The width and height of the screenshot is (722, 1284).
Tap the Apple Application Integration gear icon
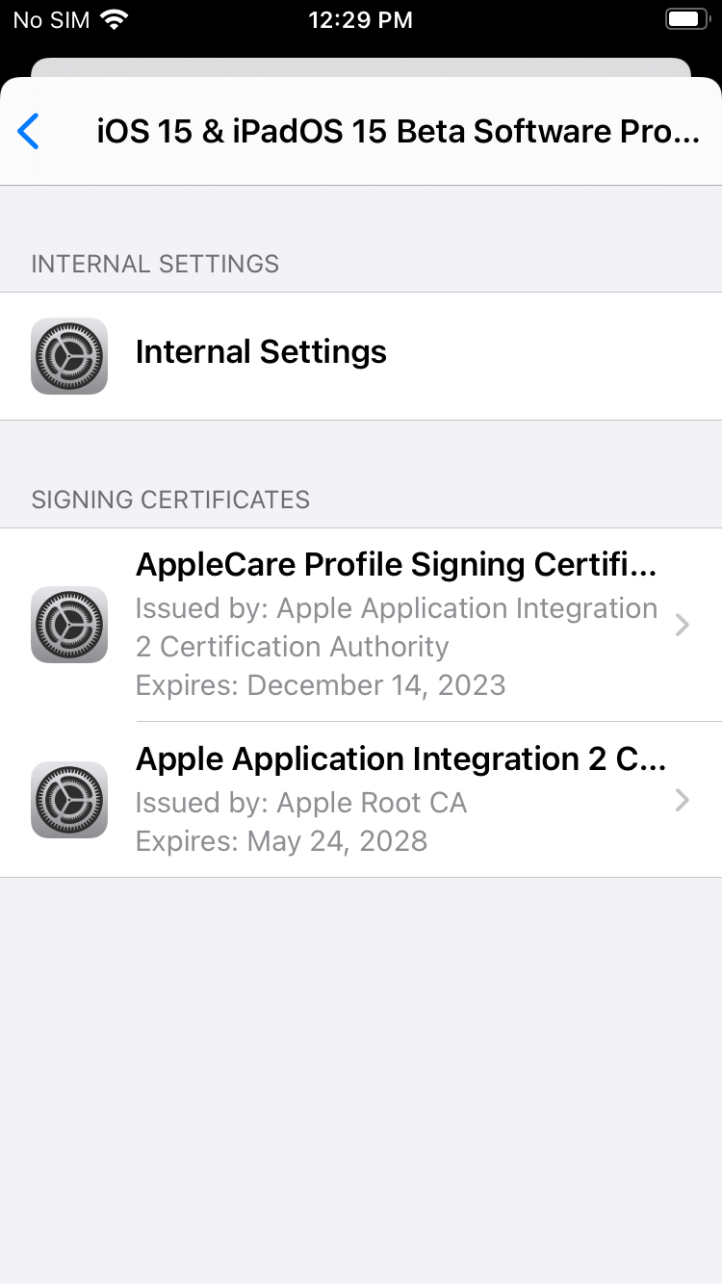click(69, 799)
